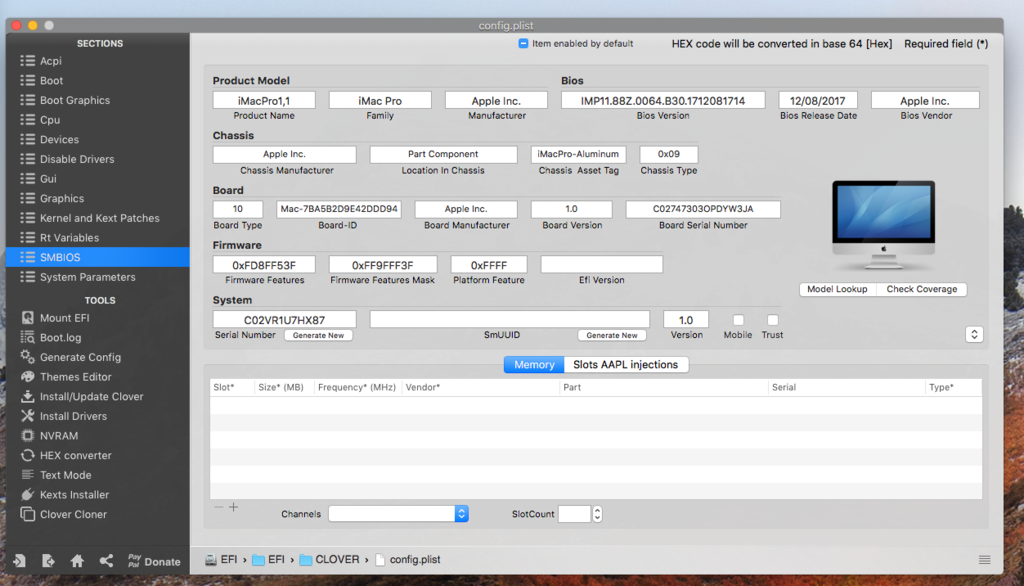
Task: Open the model picker arrows below Trust
Action: point(974,334)
